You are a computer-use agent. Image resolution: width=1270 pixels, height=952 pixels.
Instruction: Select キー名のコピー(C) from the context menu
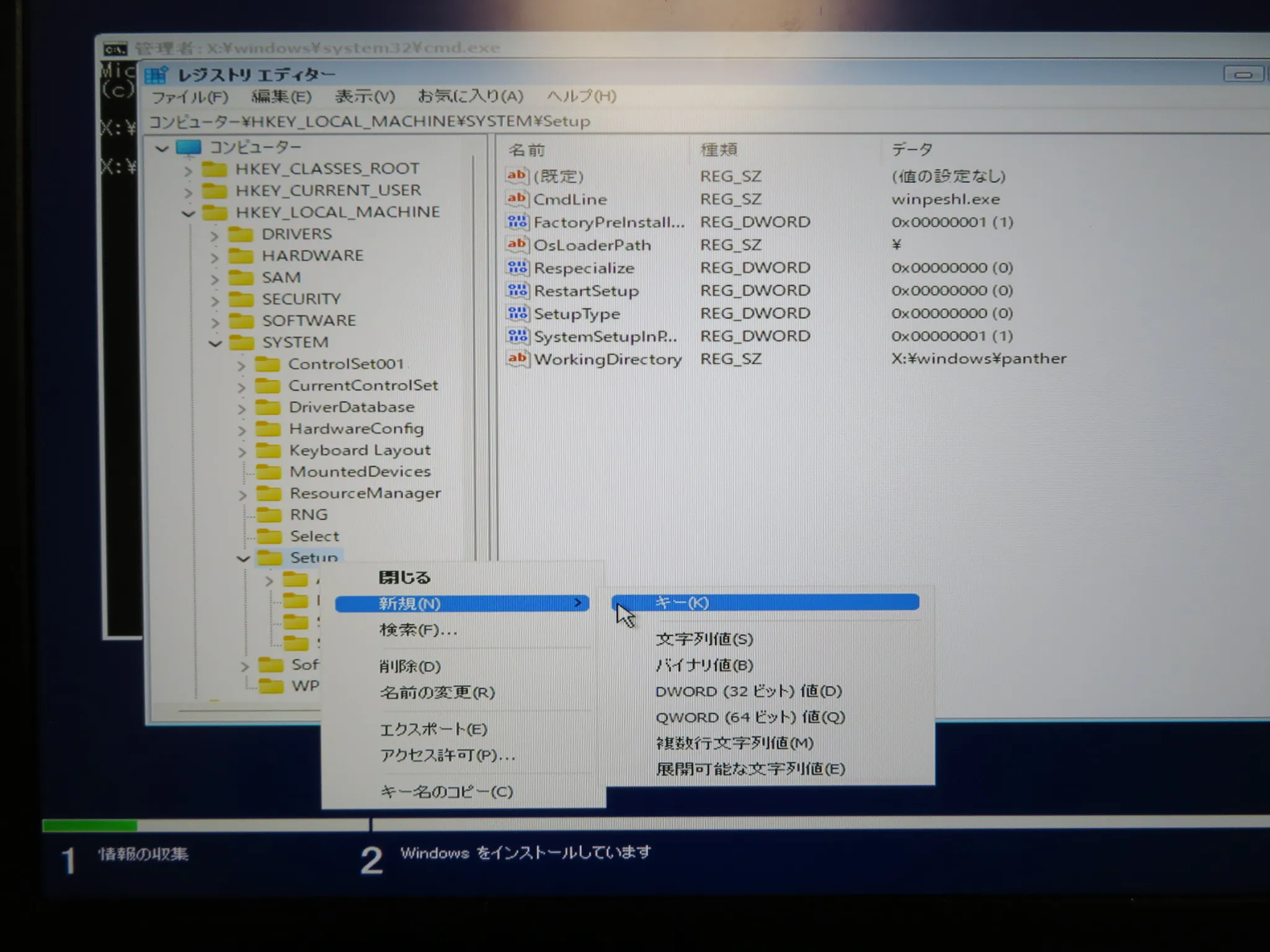(446, 792)
